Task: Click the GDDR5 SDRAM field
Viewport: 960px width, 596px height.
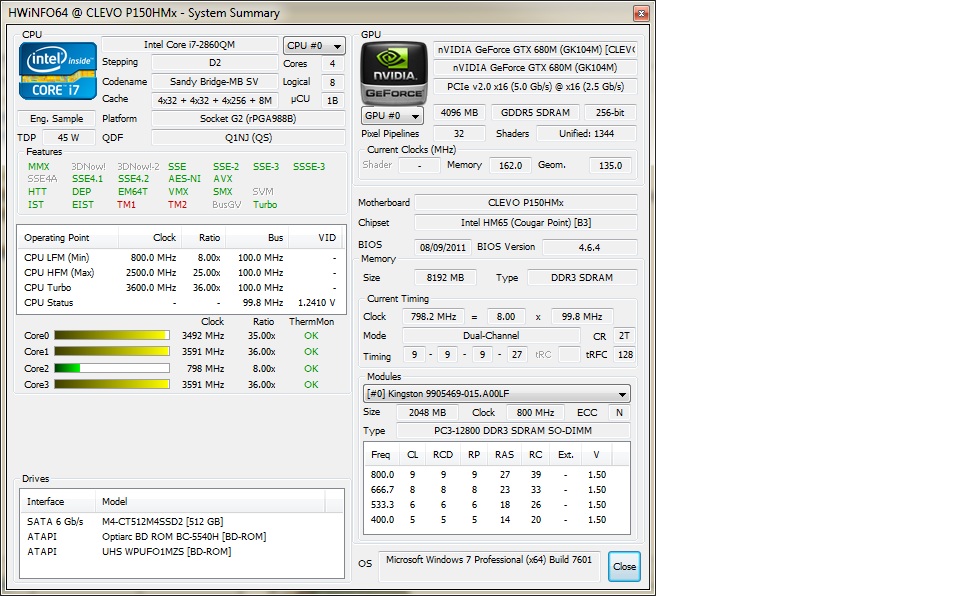Action: (535, 113)
